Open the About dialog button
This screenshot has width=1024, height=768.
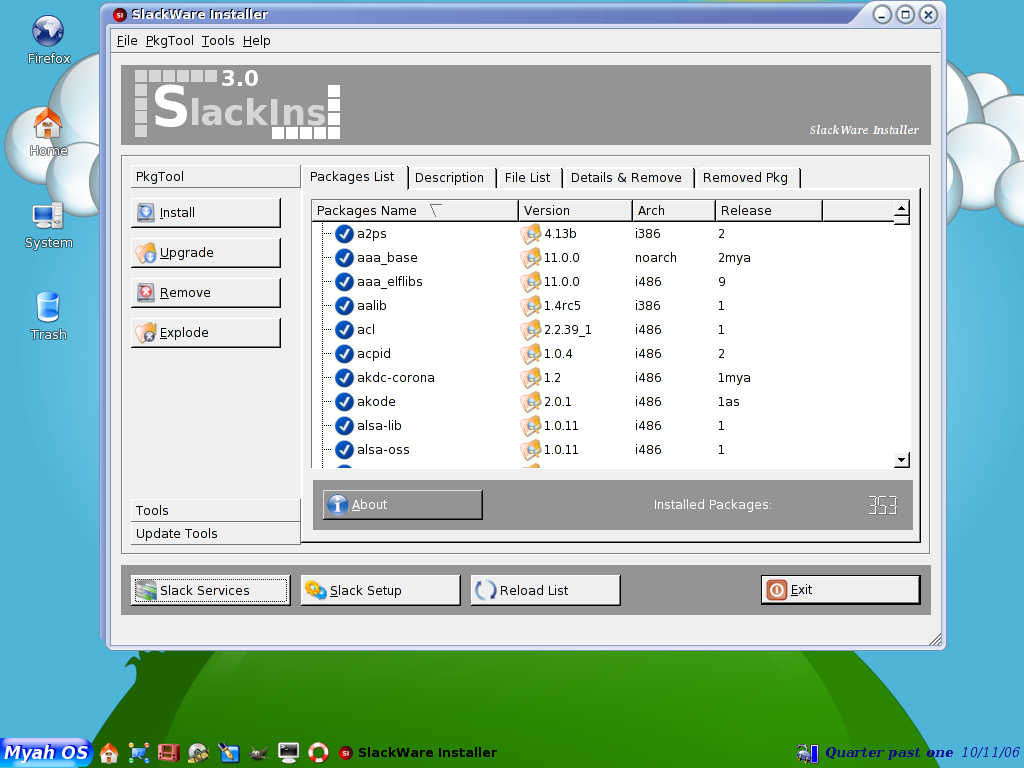point(402,505)
